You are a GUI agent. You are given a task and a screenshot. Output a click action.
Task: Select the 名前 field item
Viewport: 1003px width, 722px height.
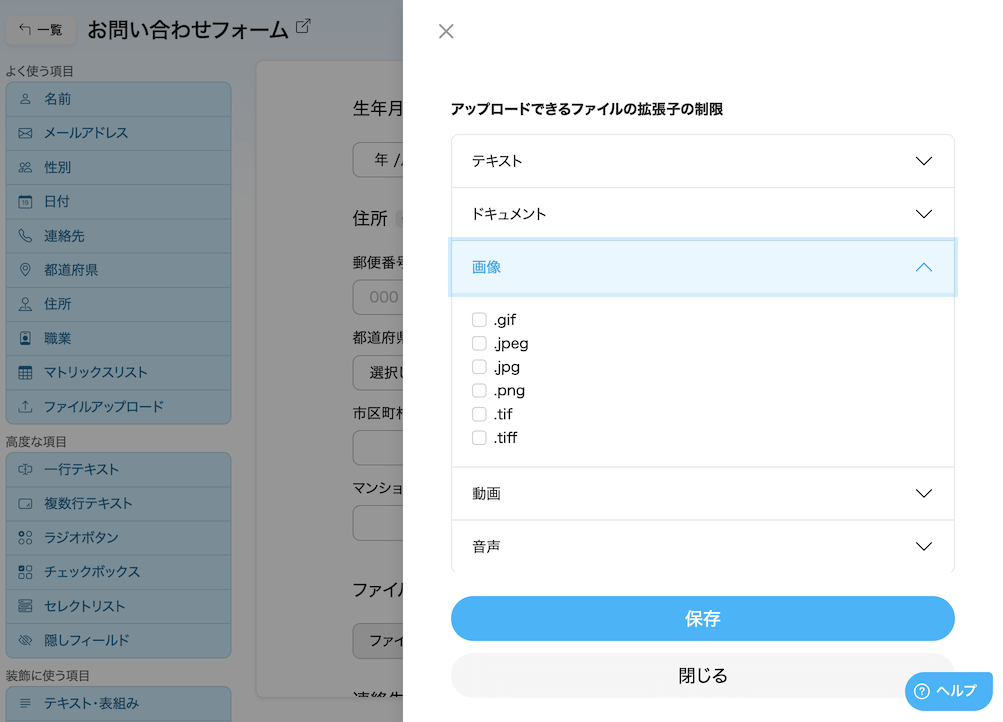(118, 98)
